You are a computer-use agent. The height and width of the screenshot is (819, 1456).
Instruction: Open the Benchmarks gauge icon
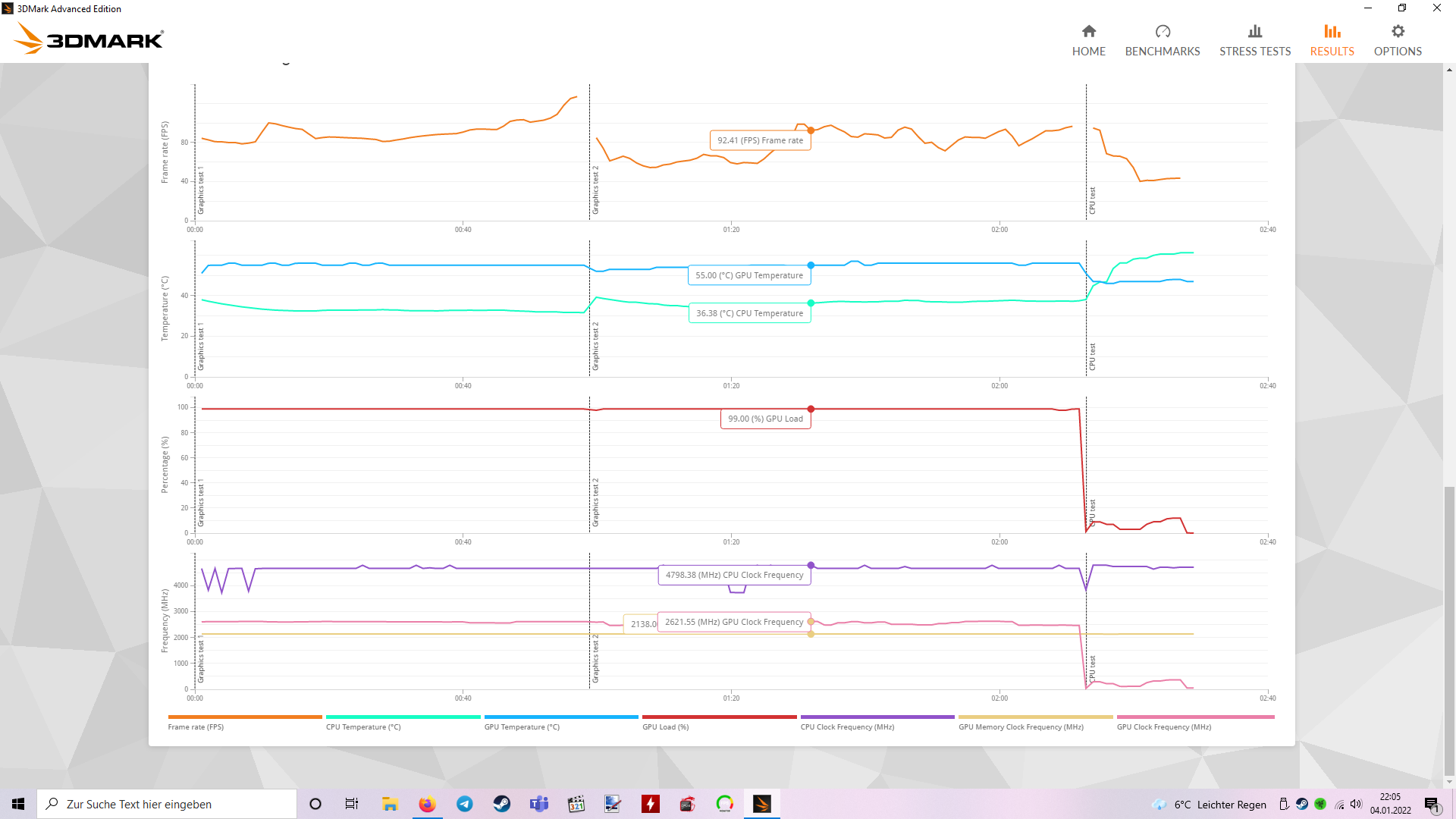(1162, 32)
